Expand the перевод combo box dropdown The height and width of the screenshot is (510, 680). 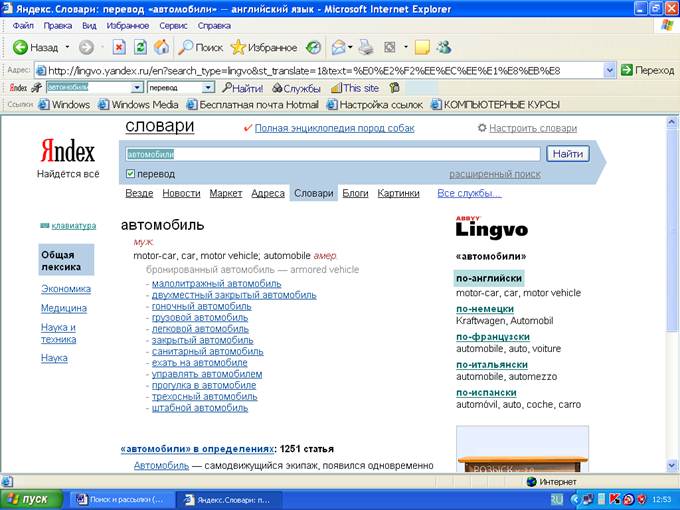208,88
